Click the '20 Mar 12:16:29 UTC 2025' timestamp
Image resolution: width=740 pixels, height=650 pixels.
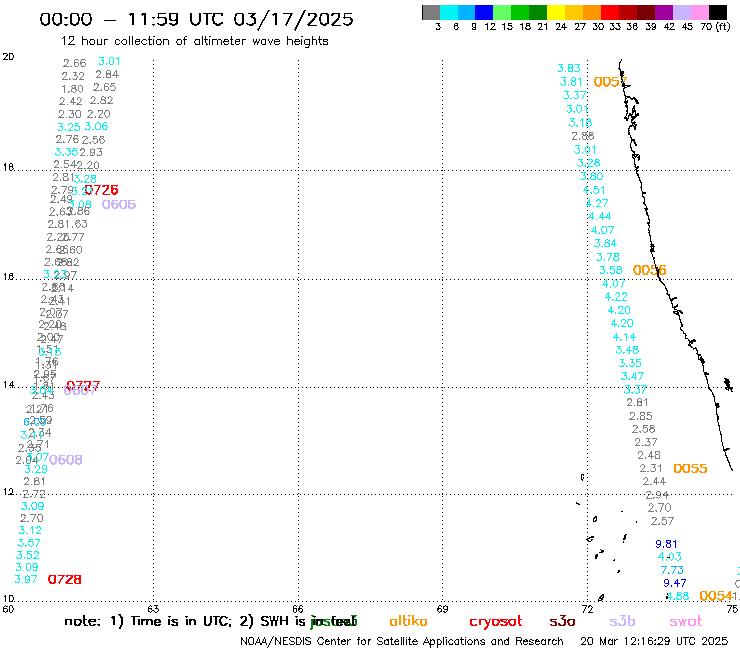click(654, 642)
